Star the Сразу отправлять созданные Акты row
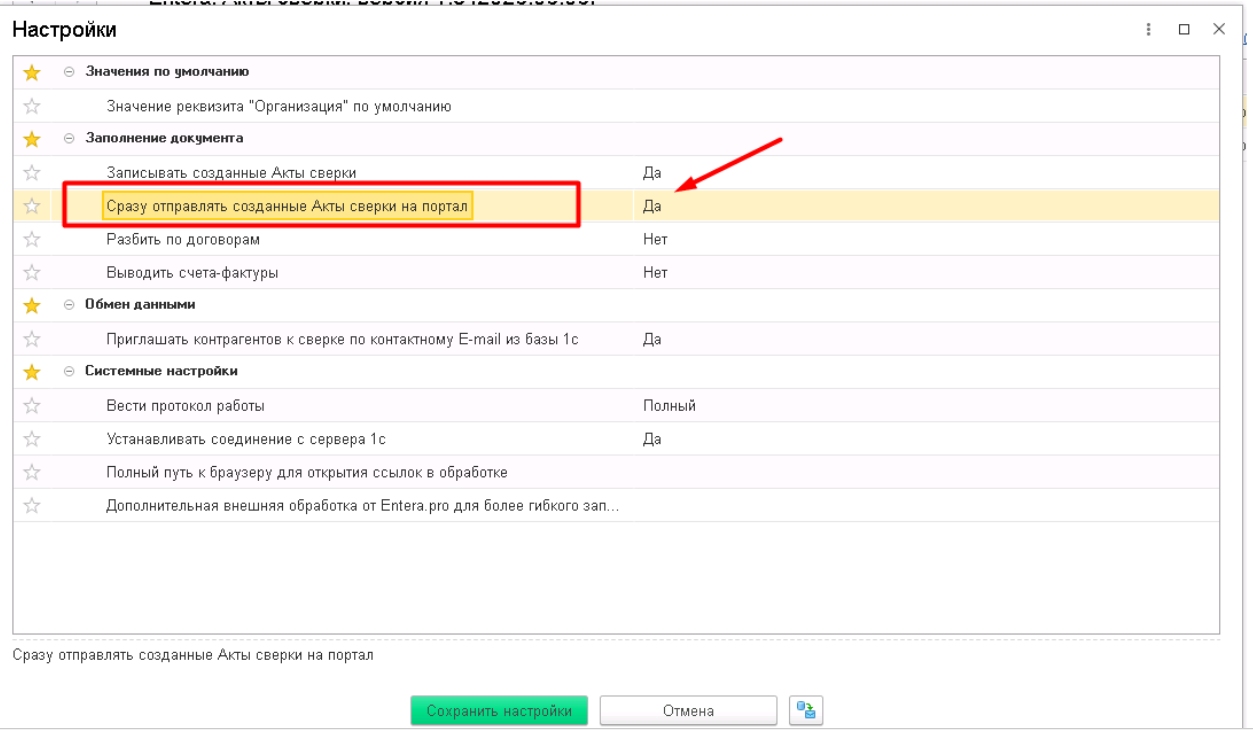The width and height of the screenshot is (1253, 730). (32, 206)
